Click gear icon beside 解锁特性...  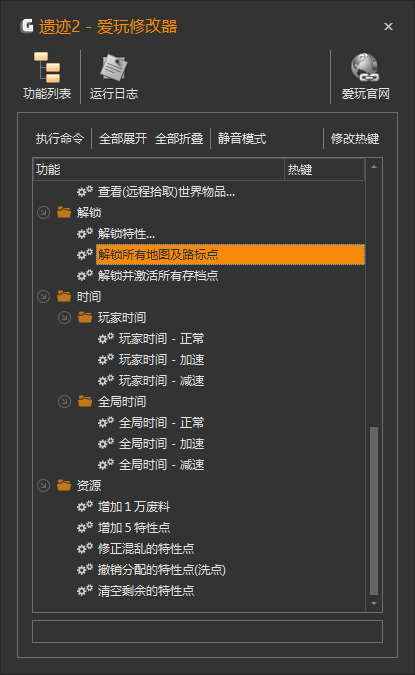85,233
